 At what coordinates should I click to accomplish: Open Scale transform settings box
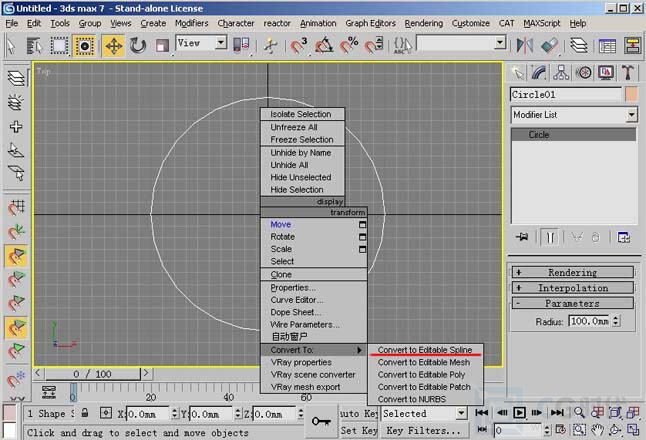tap(362, 249)
